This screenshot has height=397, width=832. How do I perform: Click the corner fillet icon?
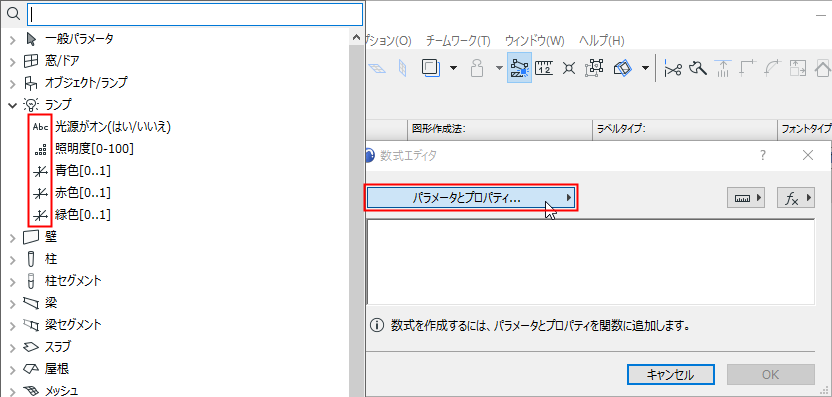pyautogui.click(x=747, y=68)
